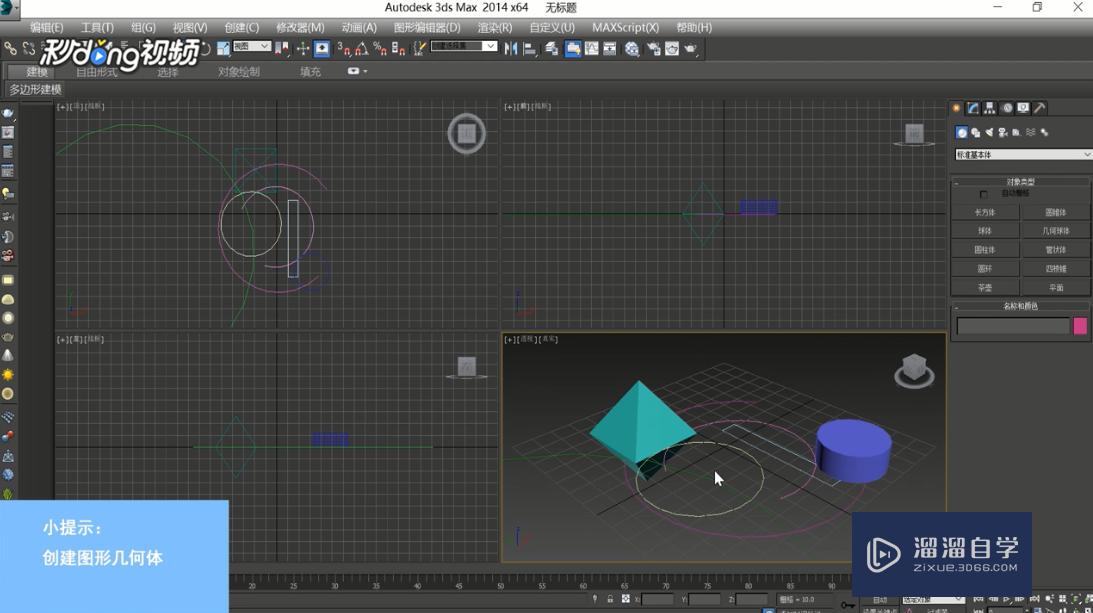Collapse the 名称和颜色 rollout

coord(1020,306)
